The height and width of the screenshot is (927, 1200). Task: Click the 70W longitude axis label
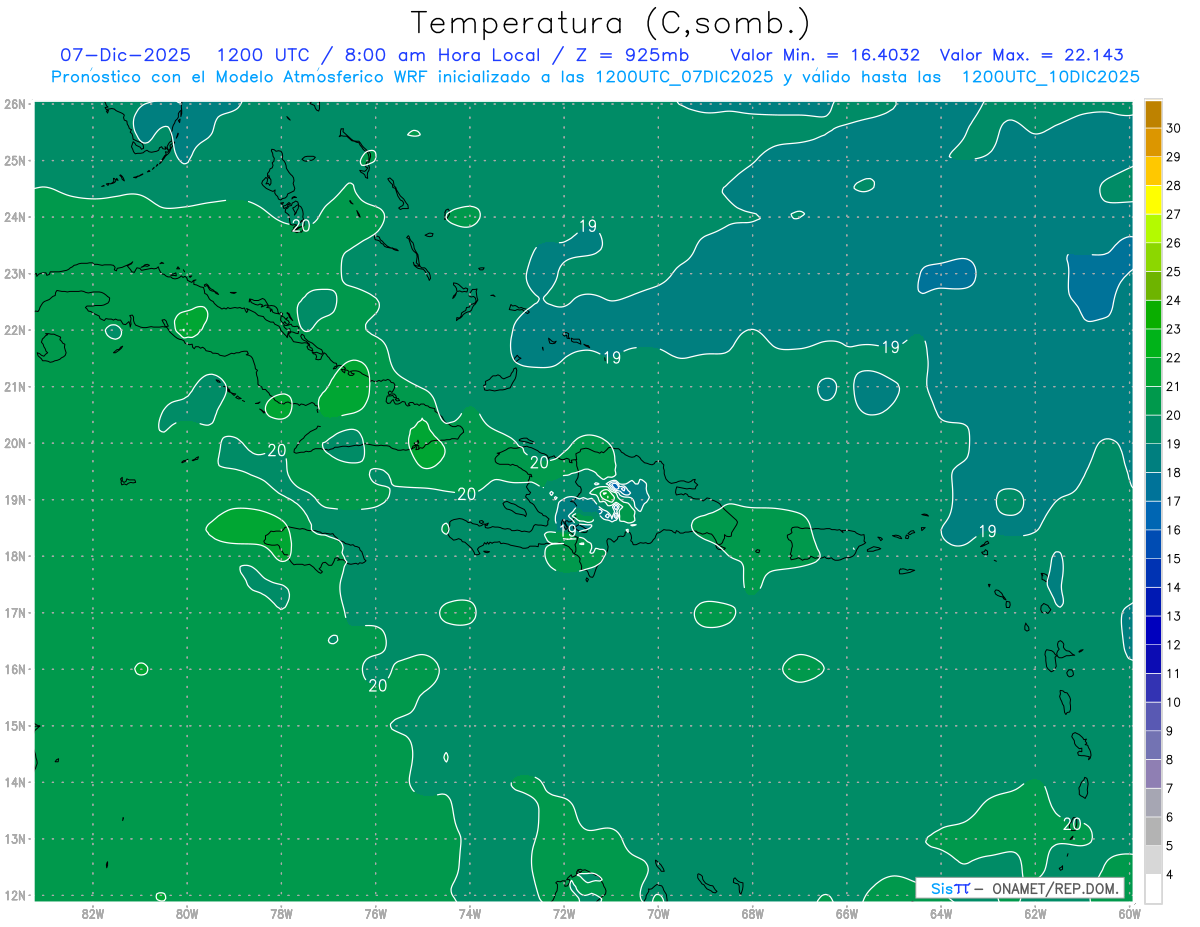pos(658,913)
